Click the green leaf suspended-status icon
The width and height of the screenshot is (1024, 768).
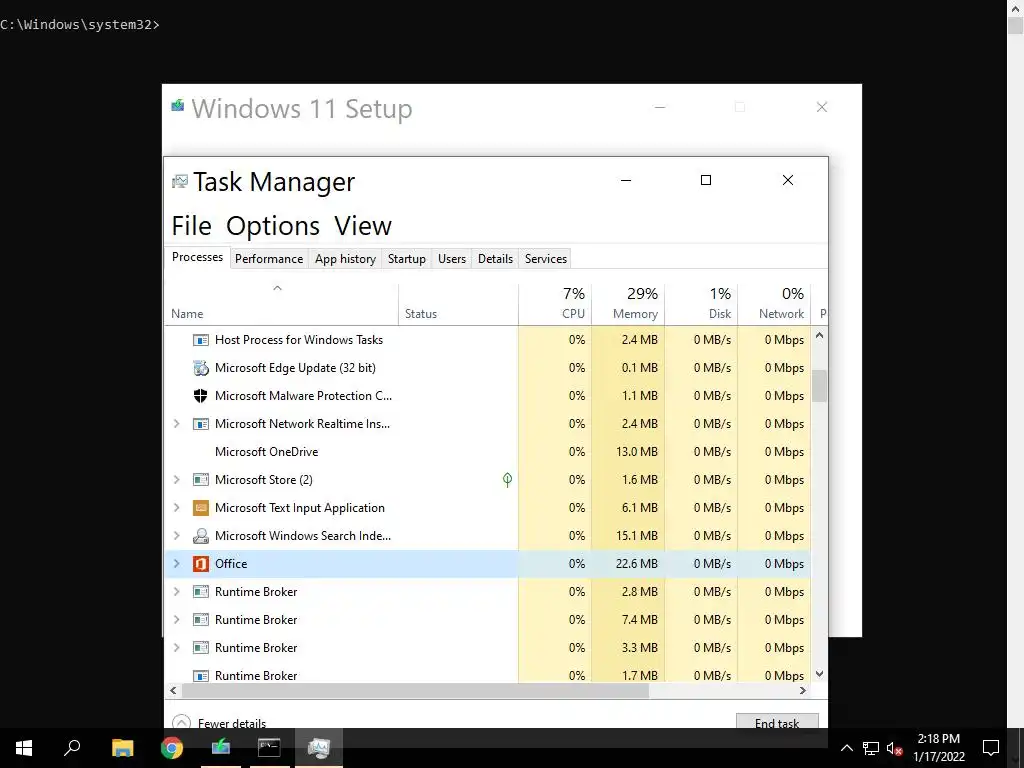coord(507,480)
